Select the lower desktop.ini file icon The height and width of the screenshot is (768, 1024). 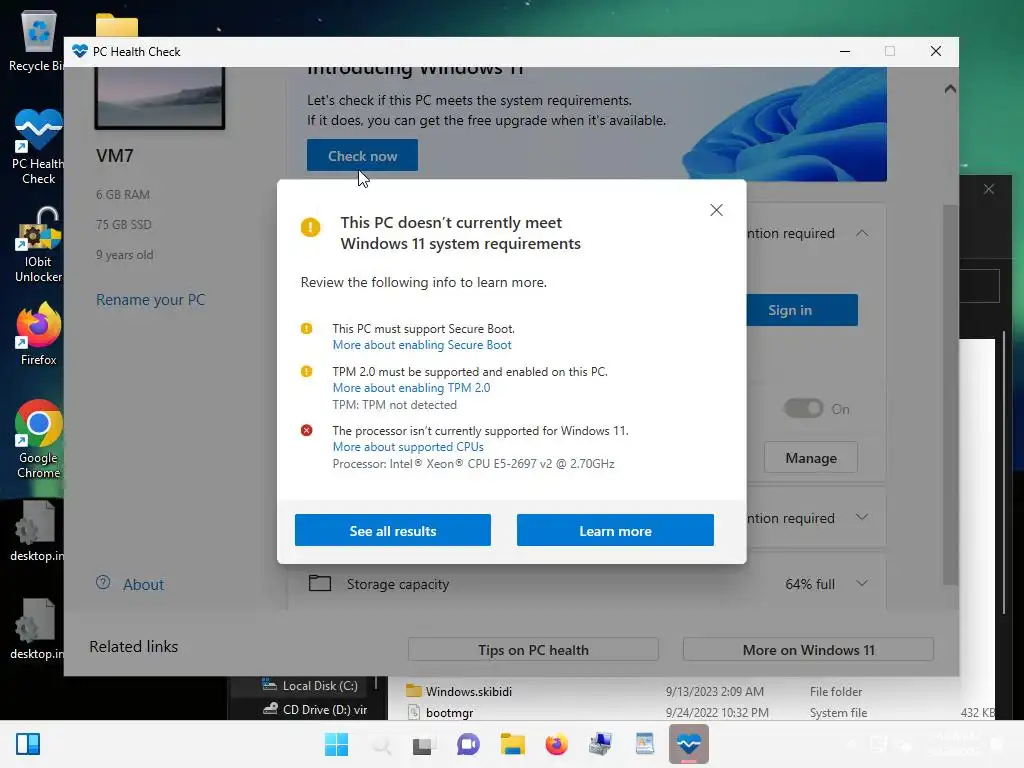click(x=35, y=629)
